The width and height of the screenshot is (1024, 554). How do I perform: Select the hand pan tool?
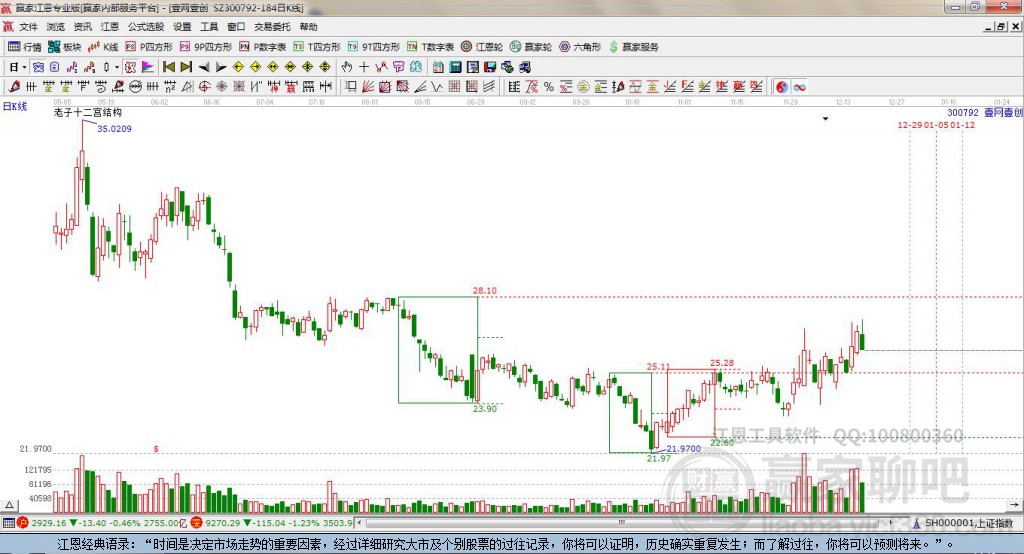347,67
